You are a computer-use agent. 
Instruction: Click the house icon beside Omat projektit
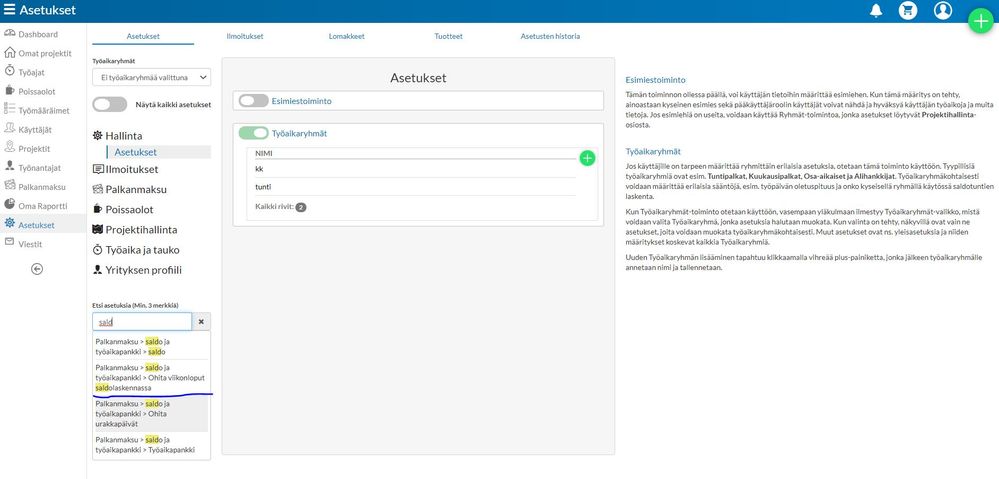10,53
